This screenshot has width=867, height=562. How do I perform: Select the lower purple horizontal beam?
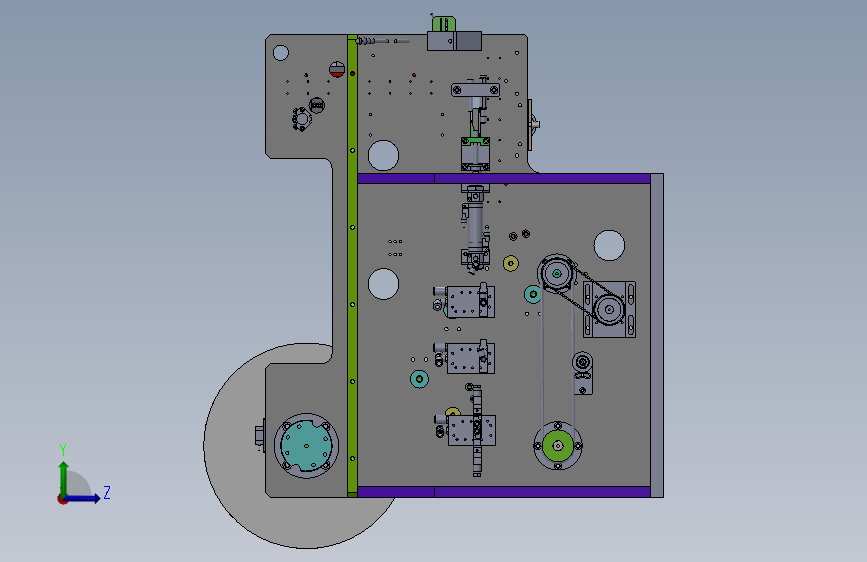pyautogui.click(x=504, y=492)
